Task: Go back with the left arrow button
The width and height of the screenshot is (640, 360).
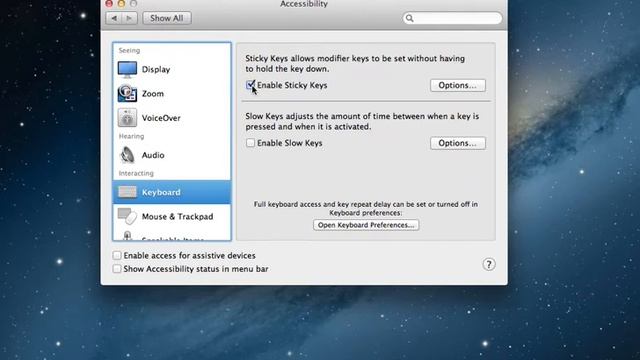Action: click(x=114, y=18)
